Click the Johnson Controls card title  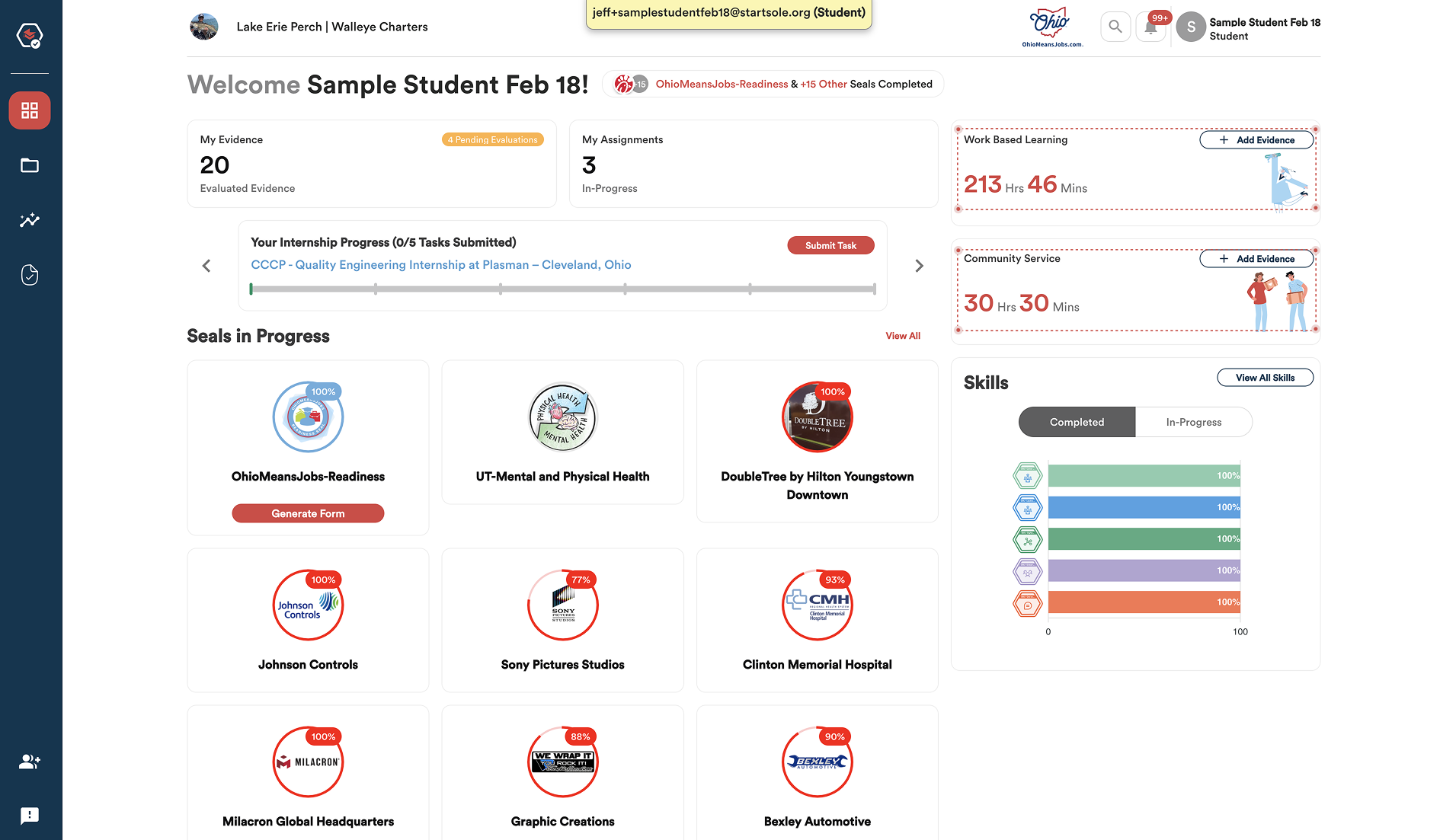(308, 665)
